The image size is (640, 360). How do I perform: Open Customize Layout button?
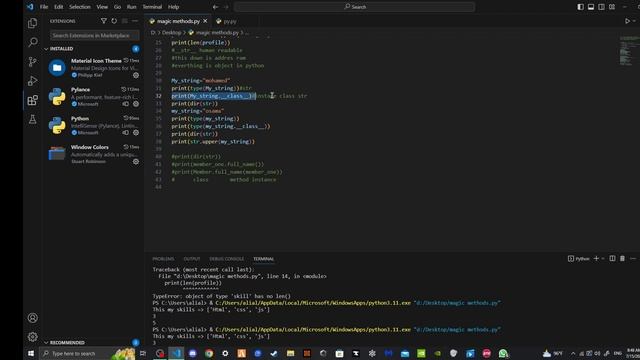coord(612,7)
